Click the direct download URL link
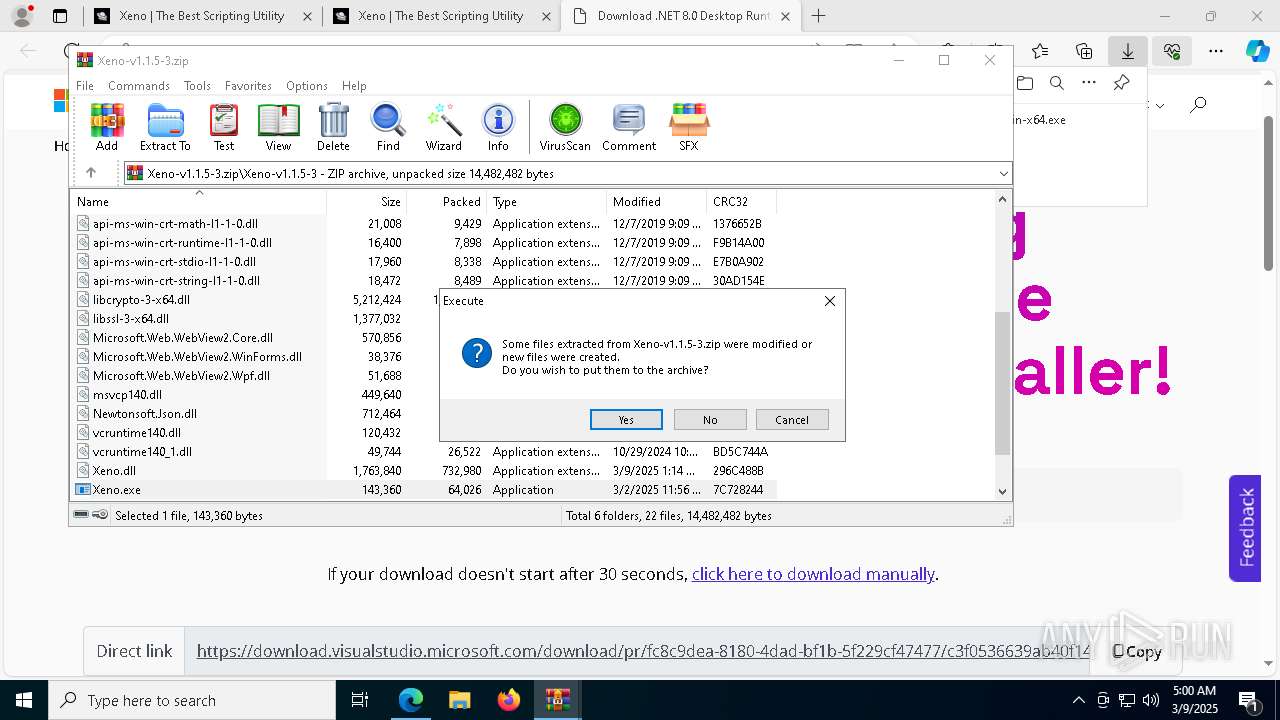The image size is (1280, 720). coord(643,651)
